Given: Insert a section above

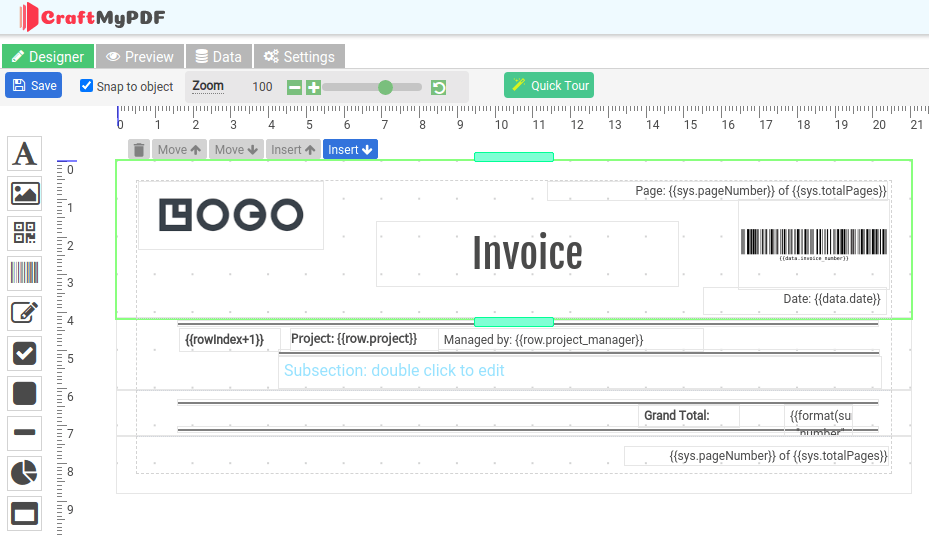Looking at the screenshot, I should click(x=293, y=150).
